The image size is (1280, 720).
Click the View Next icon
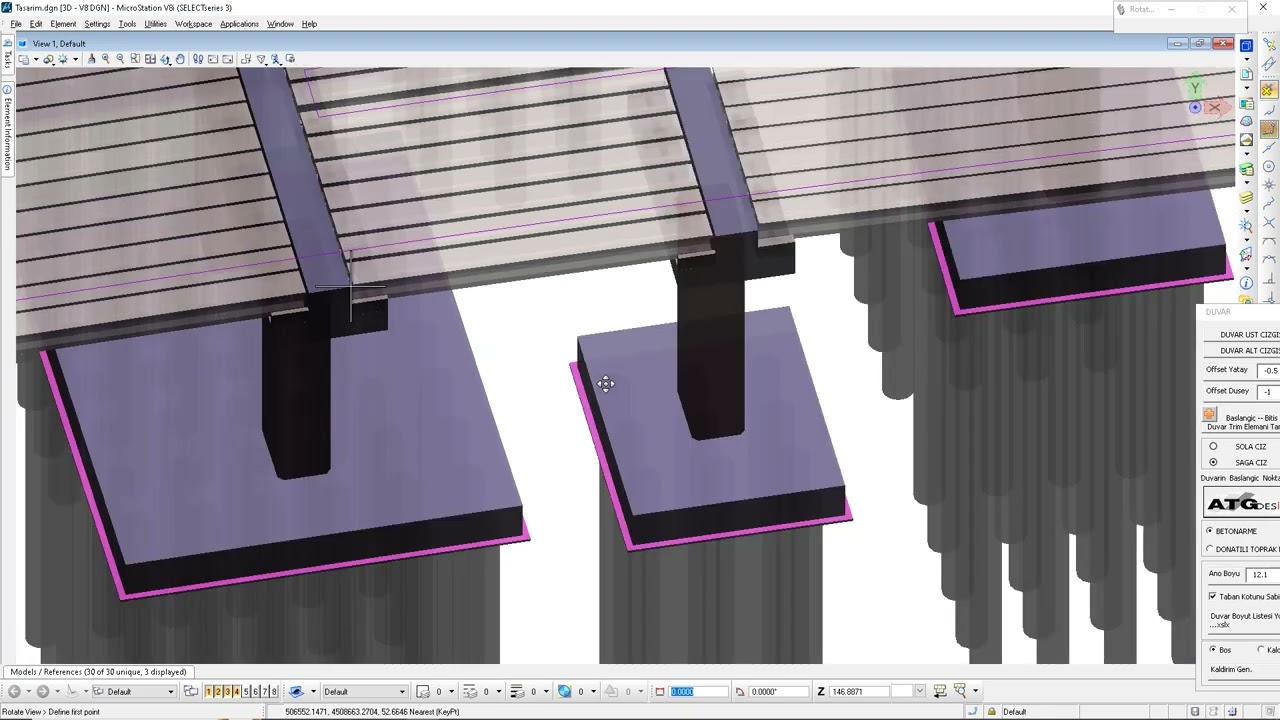[227, 59]
